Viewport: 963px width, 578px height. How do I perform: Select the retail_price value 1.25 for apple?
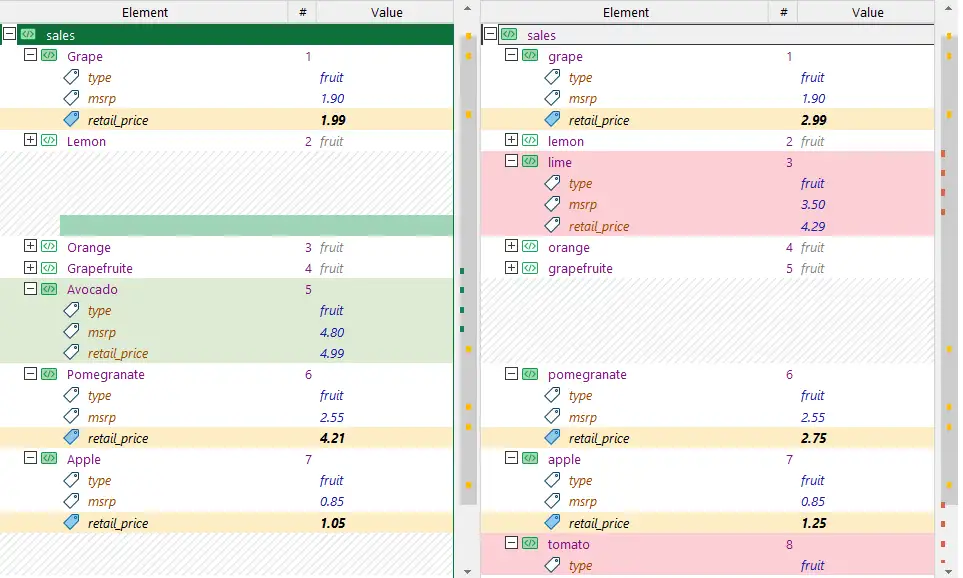(814, 523)
